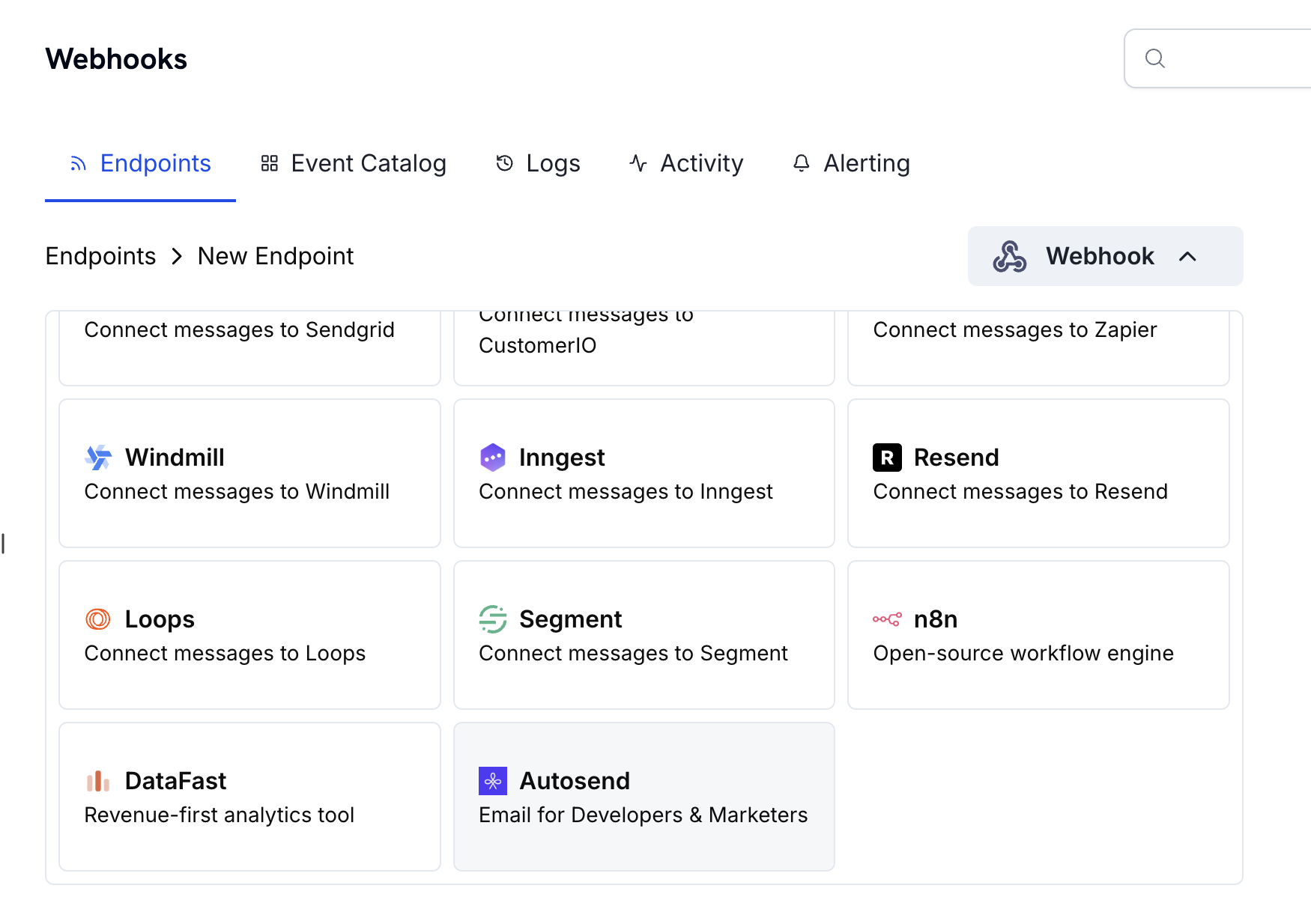The height and width of the screenshot is (924, 1311).
Task: Click the Endpoints breadcrumb link
Action: coord(100,256)
